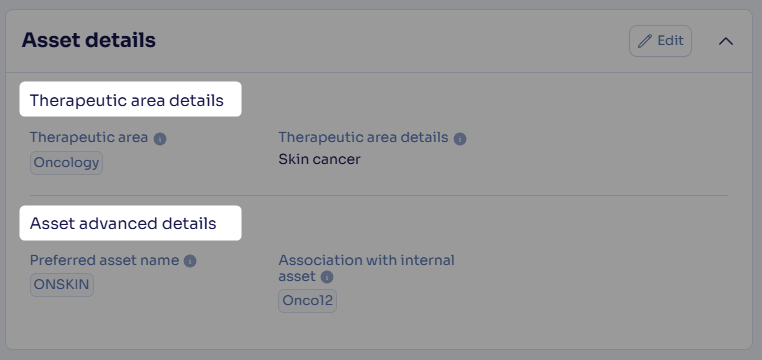
Task: Click the field label above Skin cancer
Action: pos(363,137)
